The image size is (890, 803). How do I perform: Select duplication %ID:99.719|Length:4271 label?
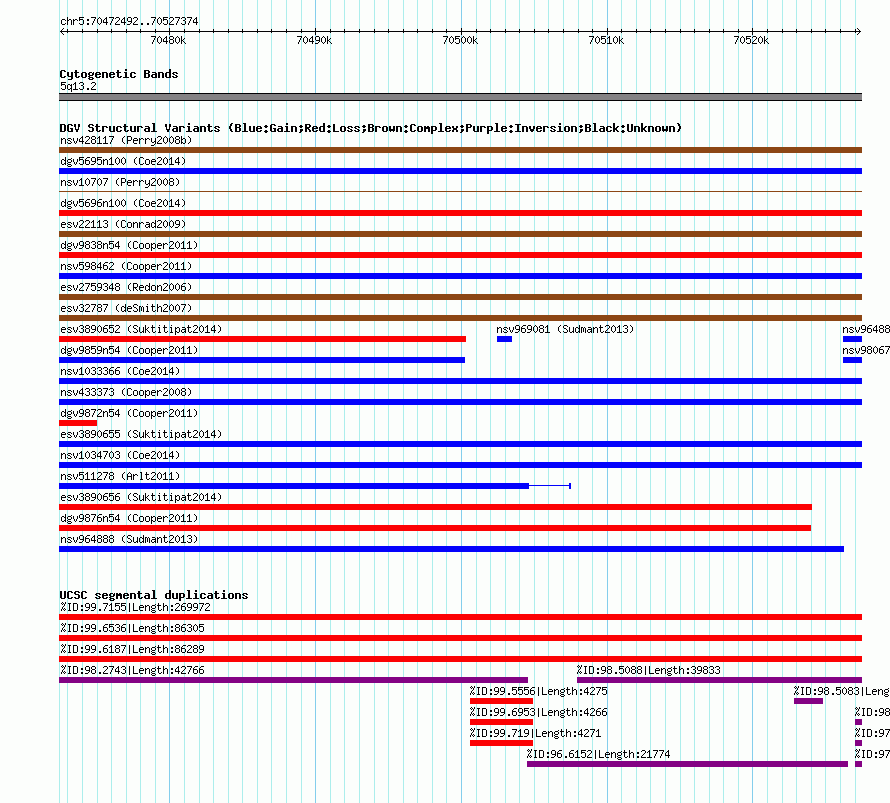535,733
